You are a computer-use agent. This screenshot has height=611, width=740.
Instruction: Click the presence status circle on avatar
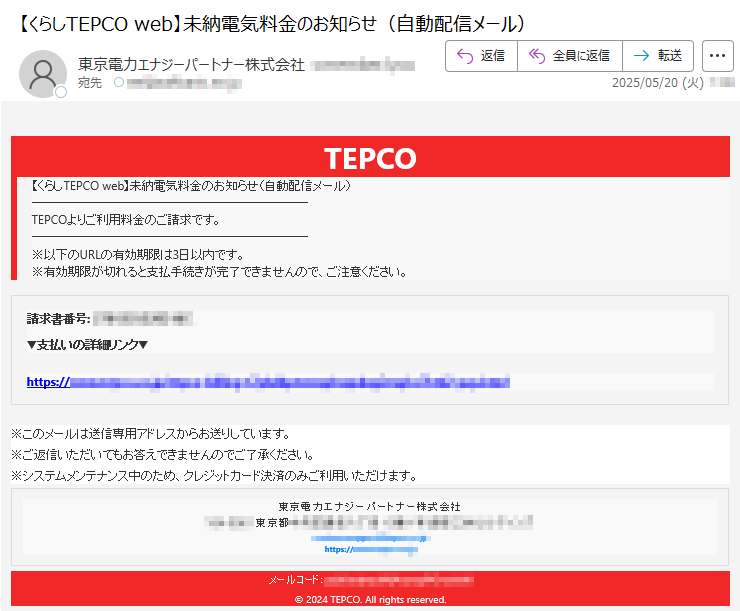coord(61,92)
